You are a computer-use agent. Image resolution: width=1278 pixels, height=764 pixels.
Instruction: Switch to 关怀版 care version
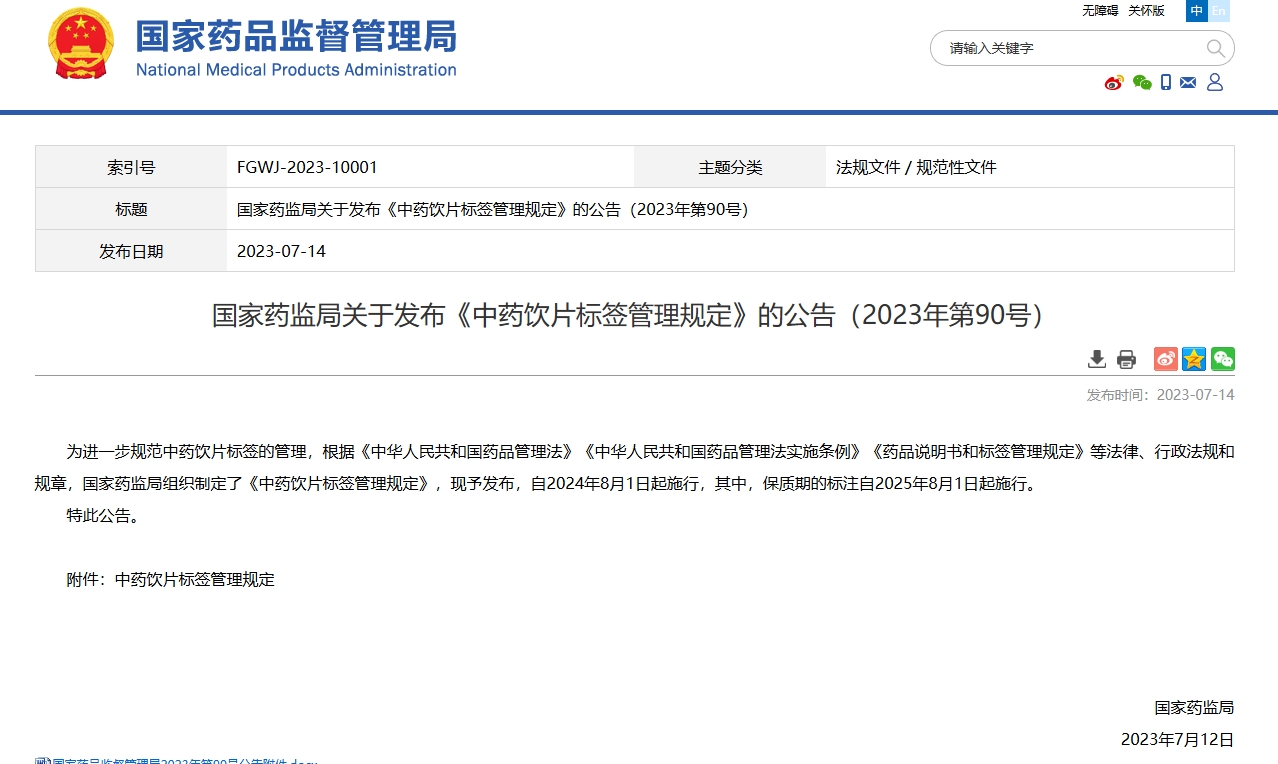pos(1146,11)
